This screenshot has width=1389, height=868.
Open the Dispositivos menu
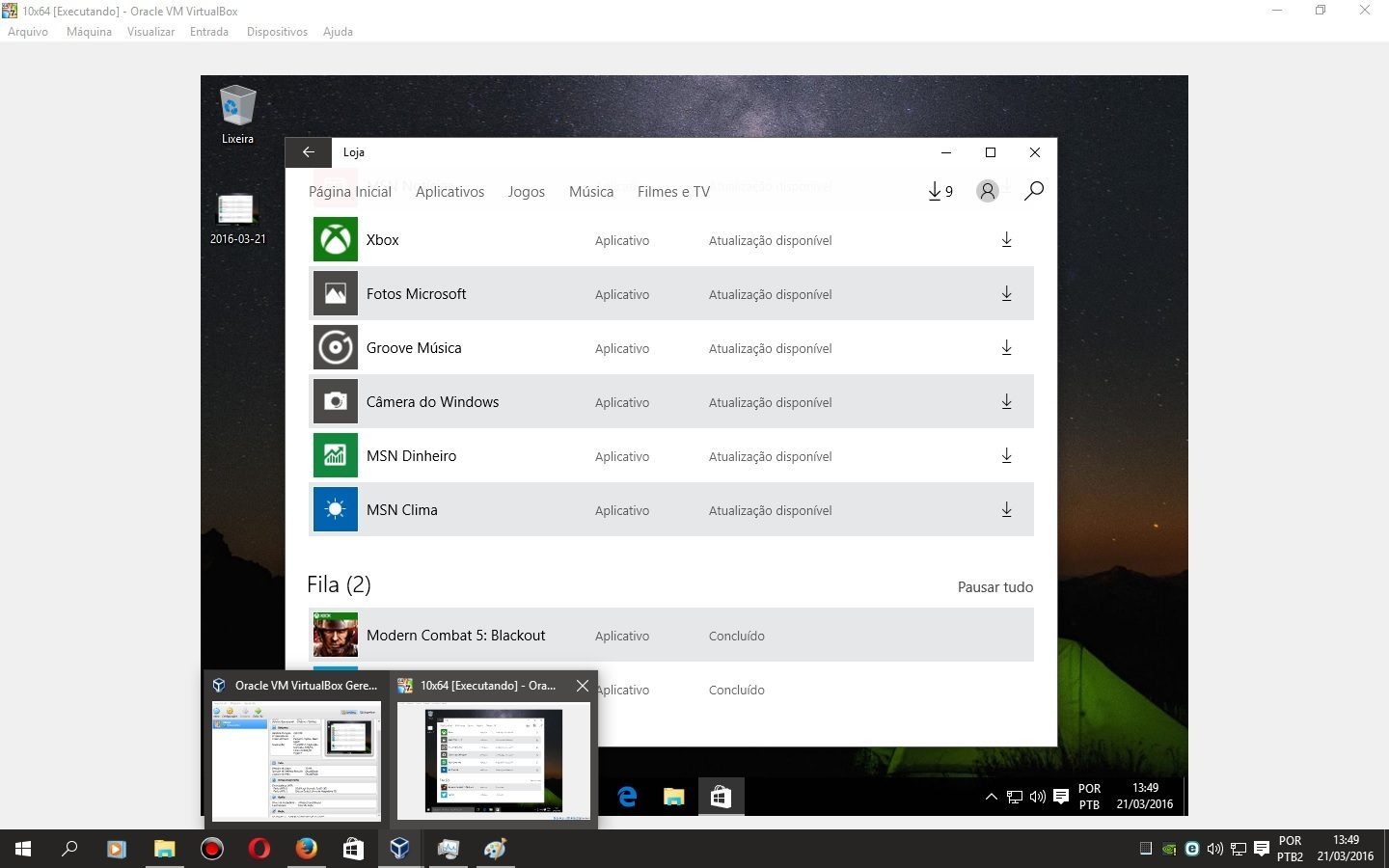click(277, 32)
